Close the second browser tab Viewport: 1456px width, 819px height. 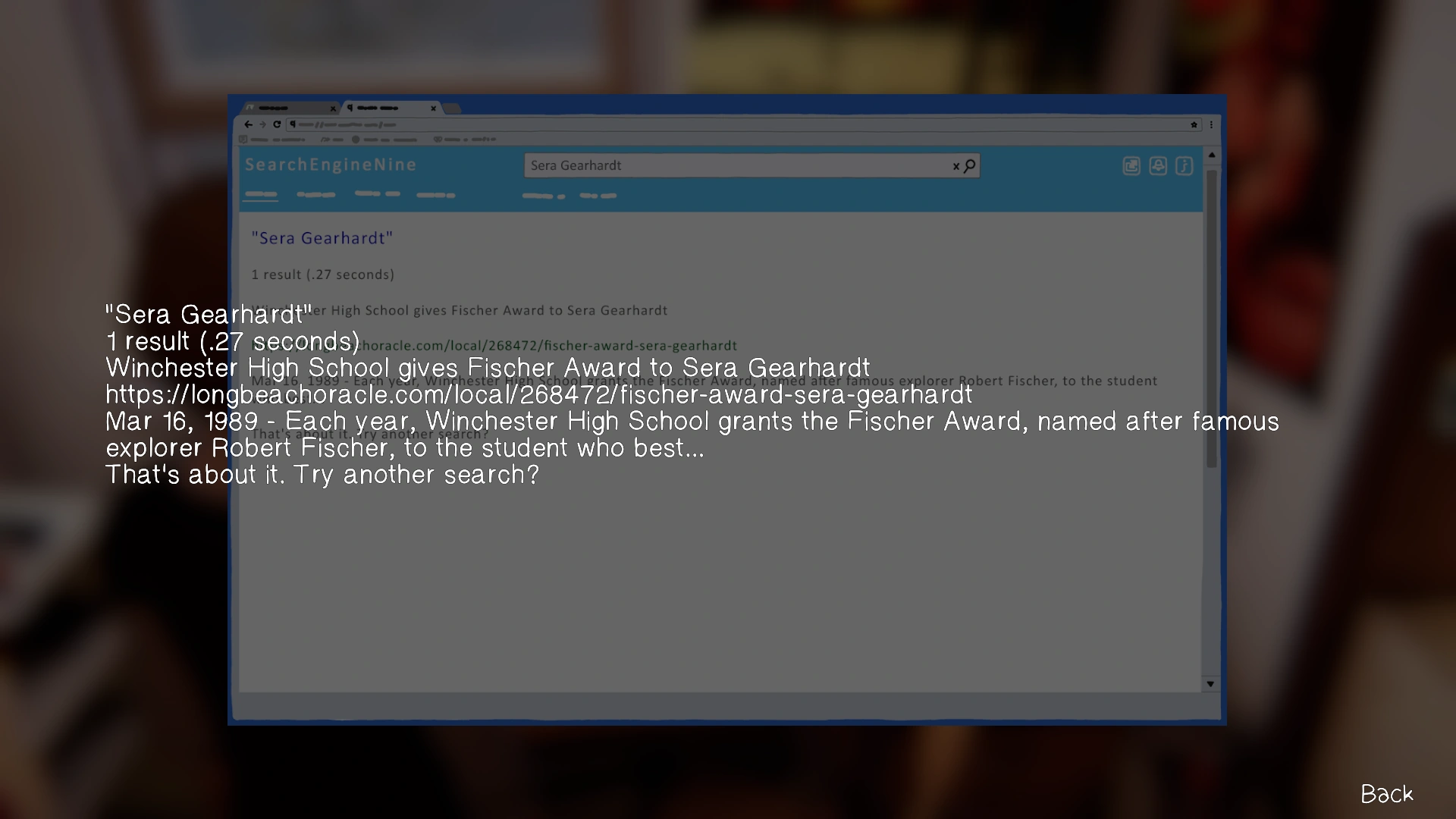pyautogui.click(x=433, y=108)
